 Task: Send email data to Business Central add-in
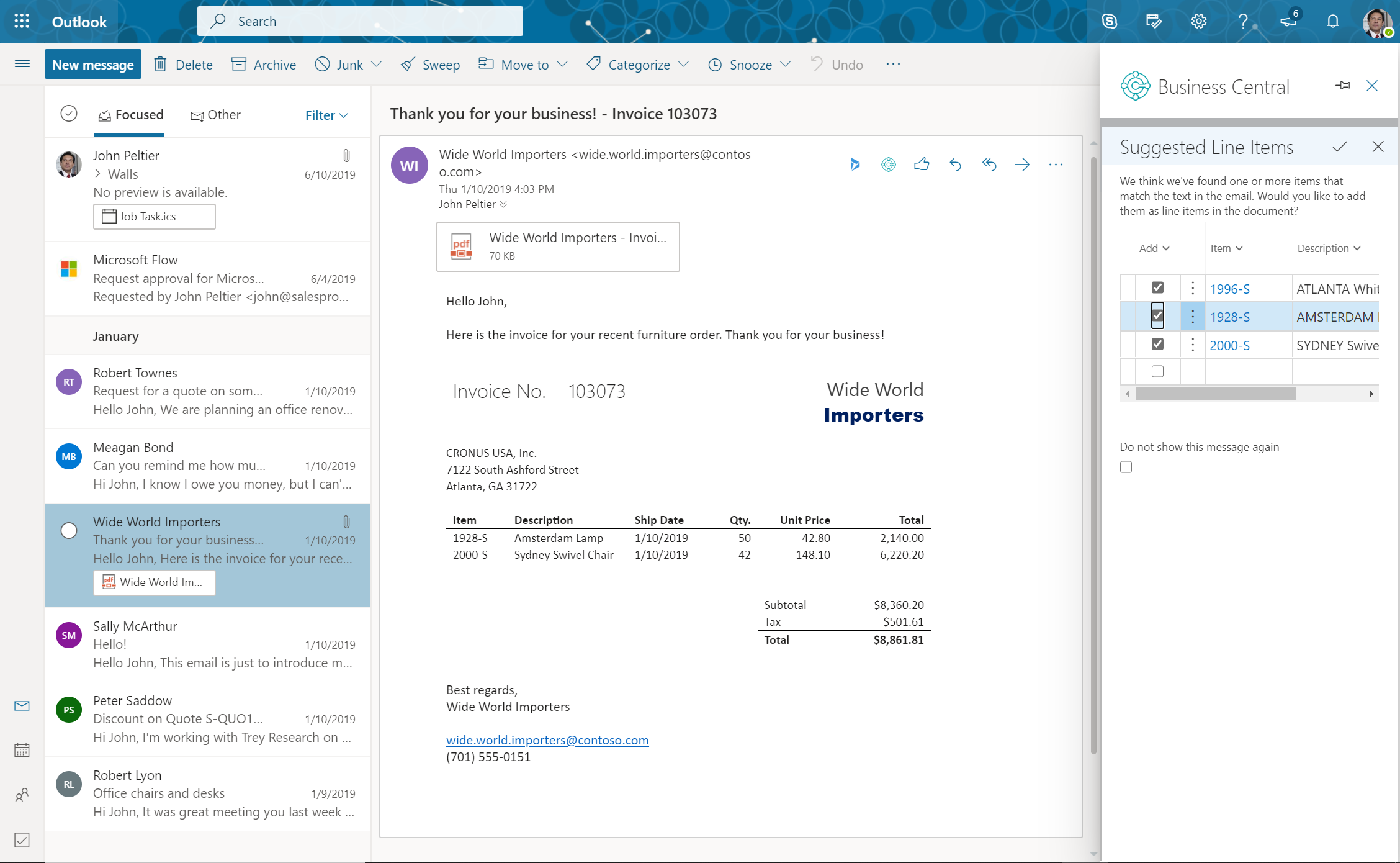click(889, 165)
